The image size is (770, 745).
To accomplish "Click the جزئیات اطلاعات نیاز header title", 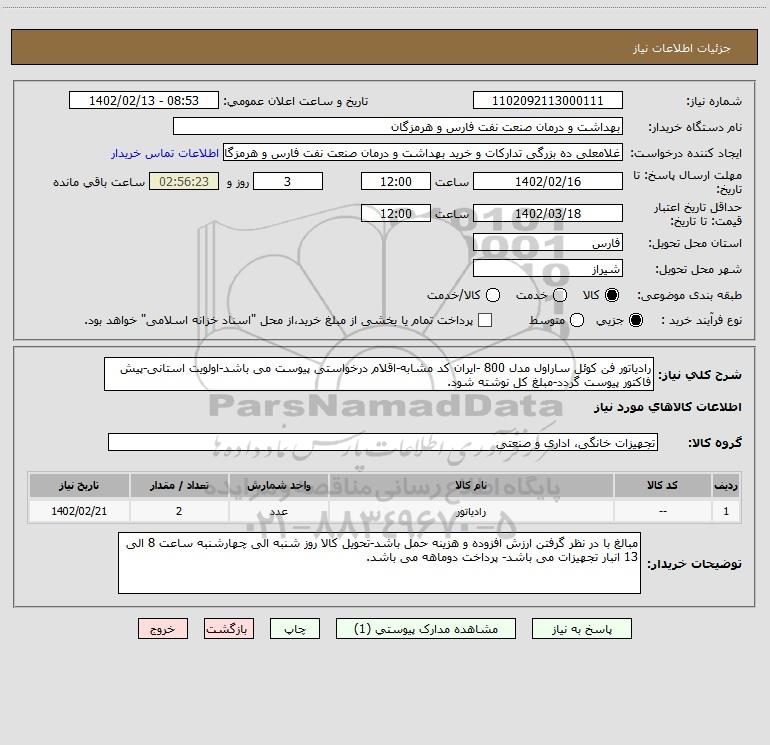I will click(x=682, y=48).
